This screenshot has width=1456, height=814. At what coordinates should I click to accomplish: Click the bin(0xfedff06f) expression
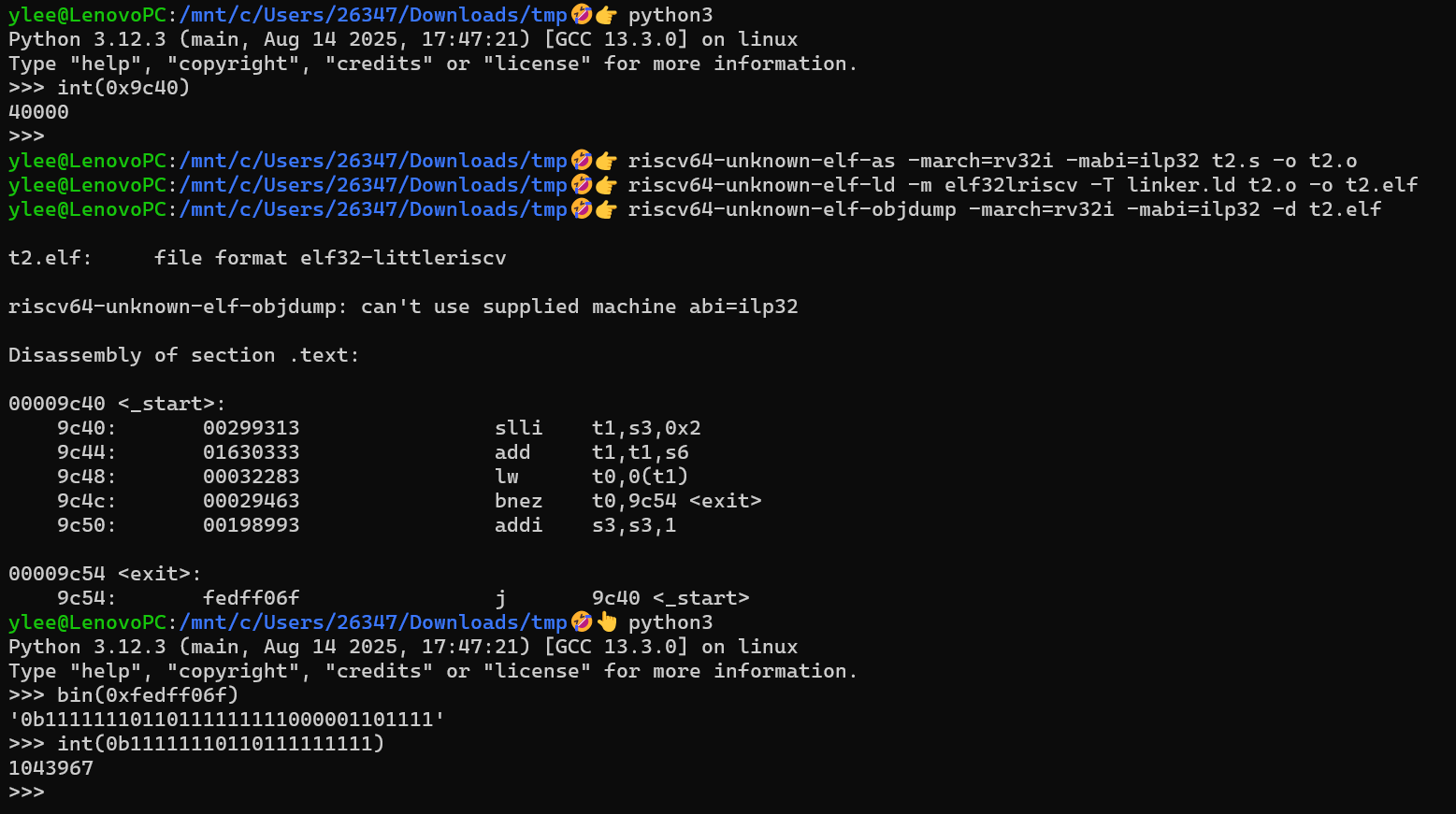(x=148, y=695)
